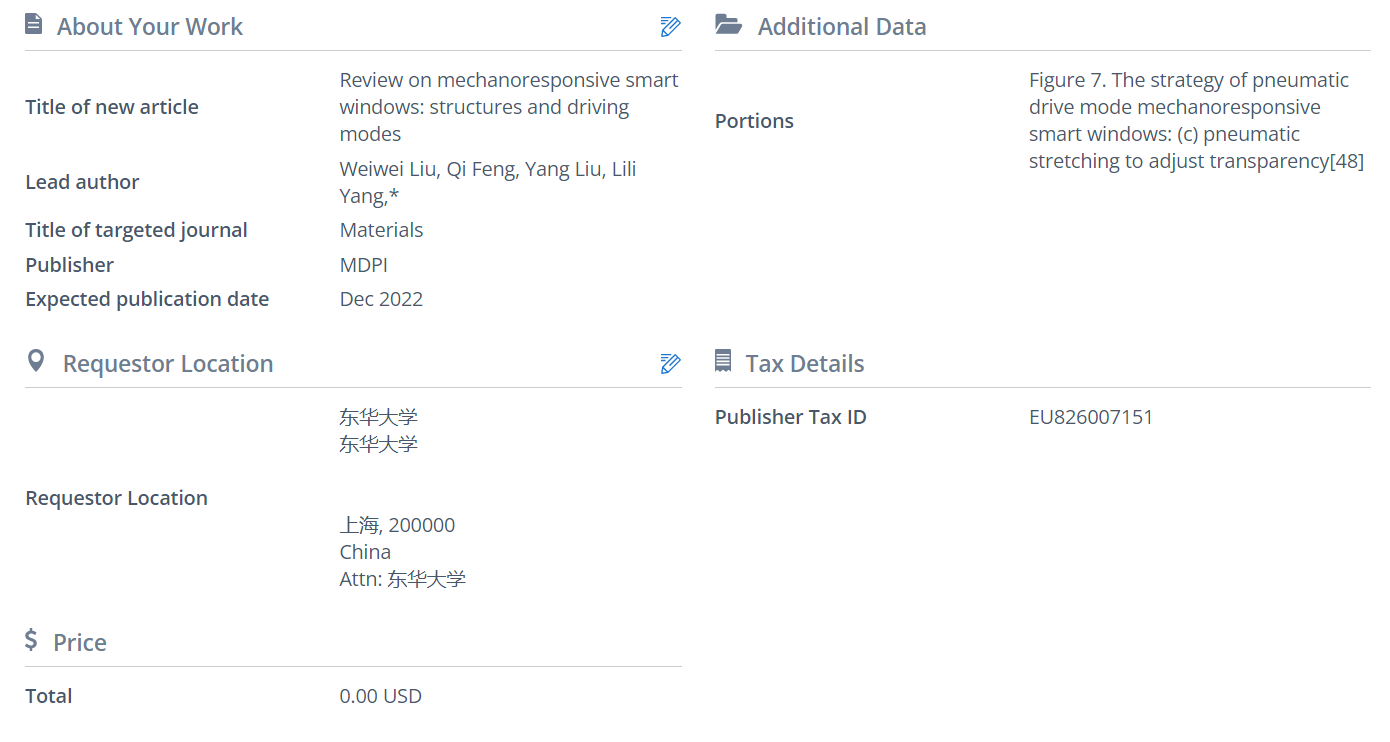Click the article title text about mechanoresponsive smart windows
This screenshot has width=1390, height=742.
tap(508, 107)
